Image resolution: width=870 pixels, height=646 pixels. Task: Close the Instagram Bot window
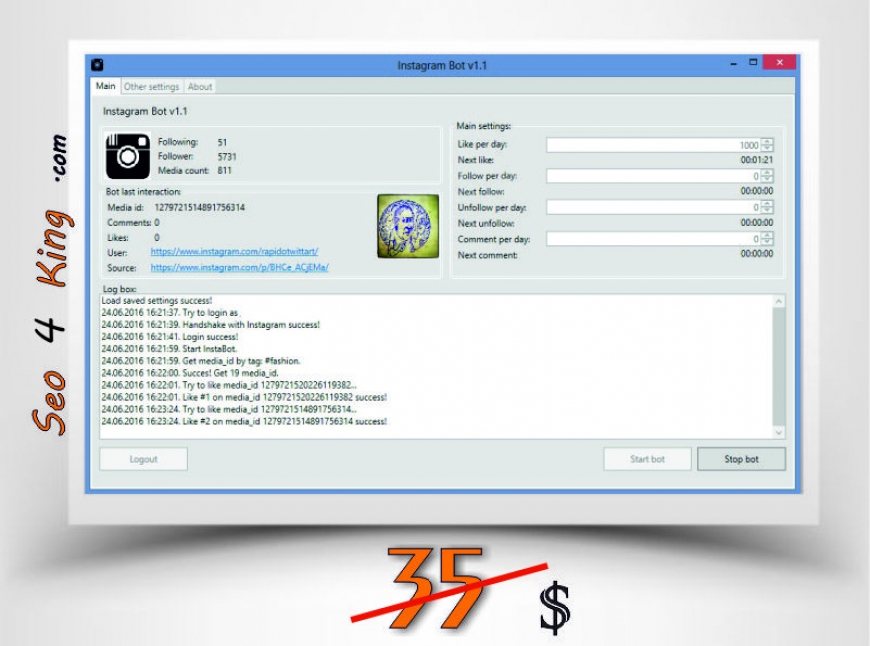(x=780, y=62)
